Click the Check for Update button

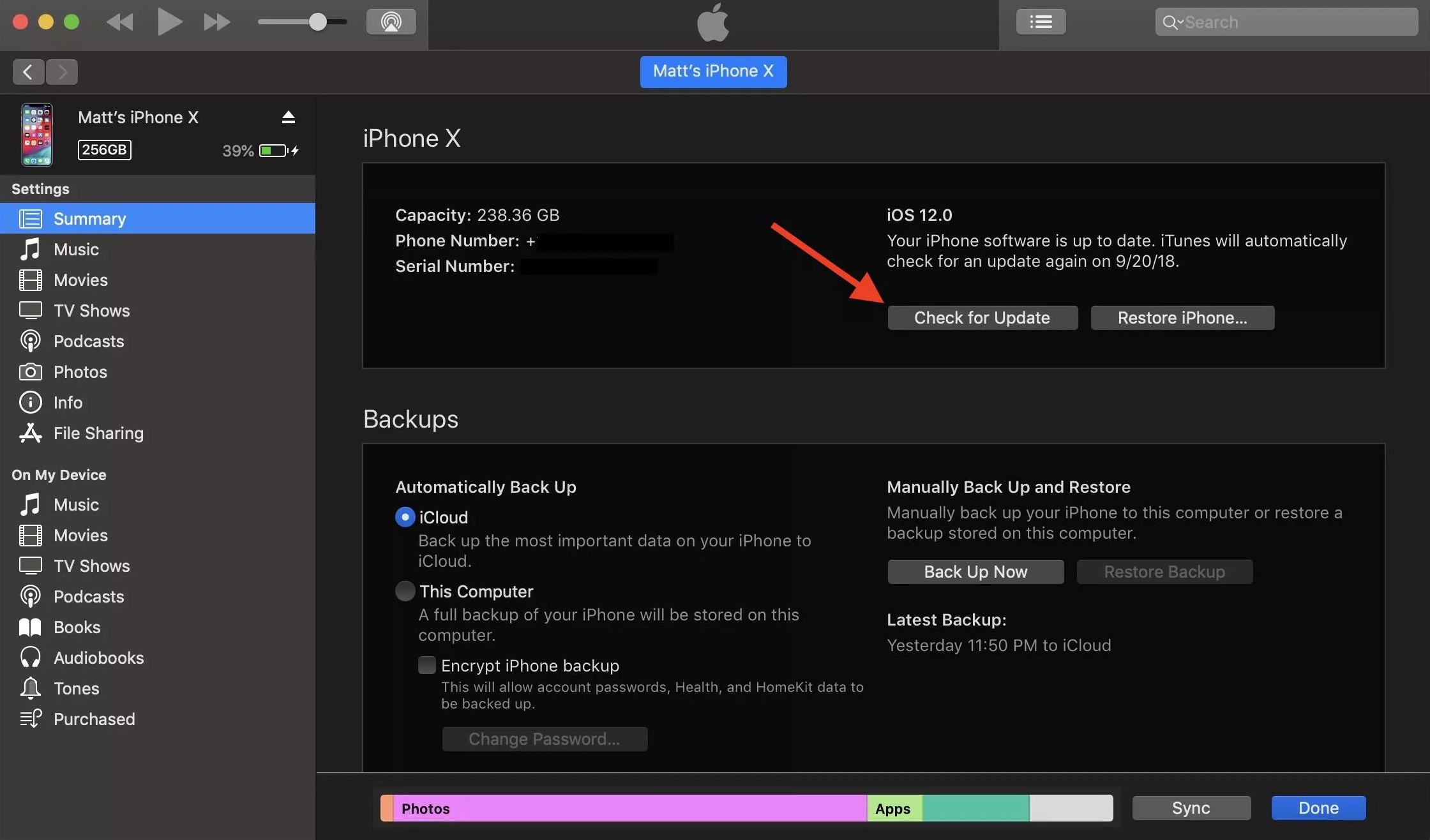coord(982,318)
